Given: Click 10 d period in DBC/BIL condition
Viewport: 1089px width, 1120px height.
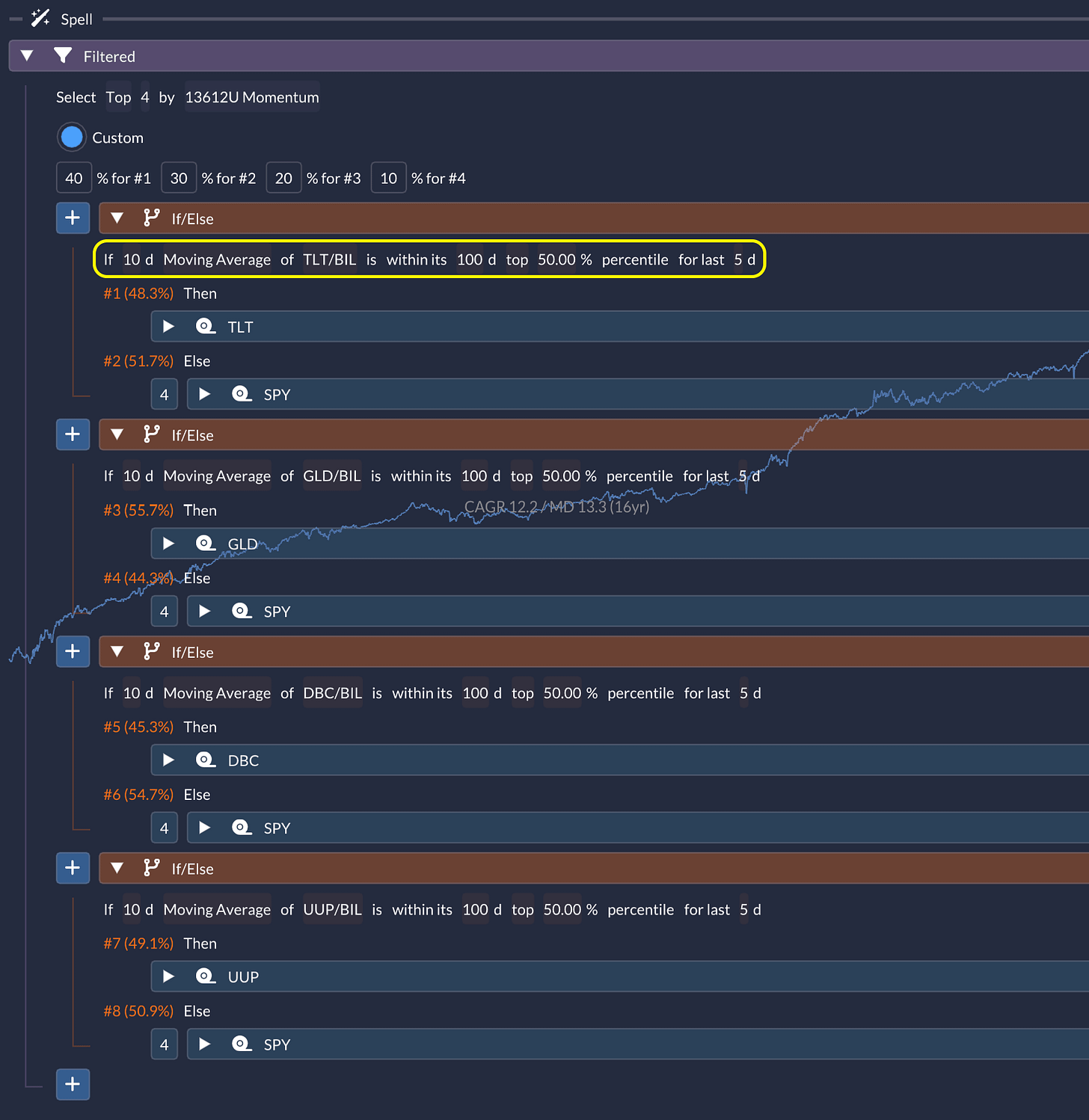Looking at the screenshot, I should coord(132,693).
